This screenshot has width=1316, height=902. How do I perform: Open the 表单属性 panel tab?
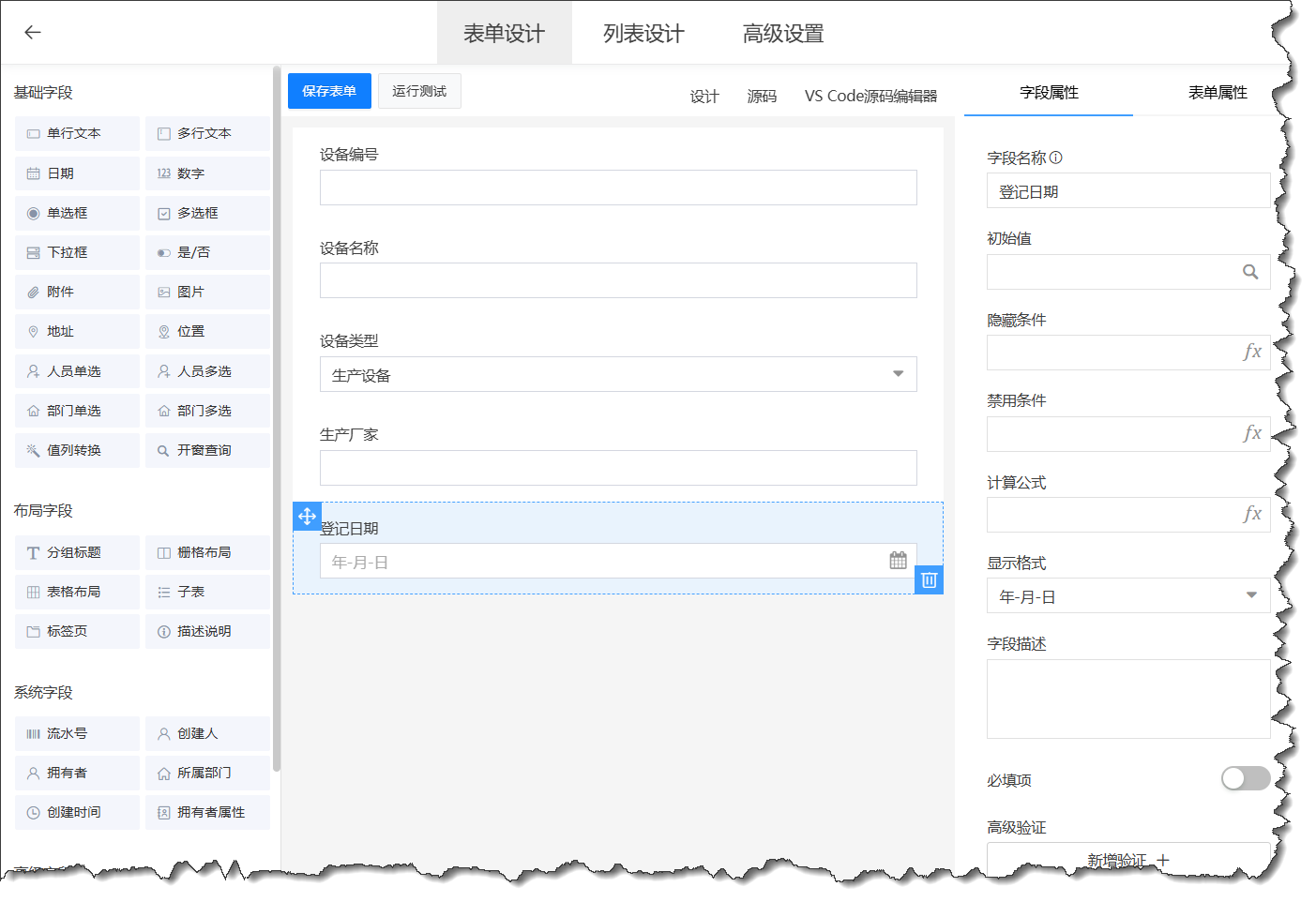1217,93
